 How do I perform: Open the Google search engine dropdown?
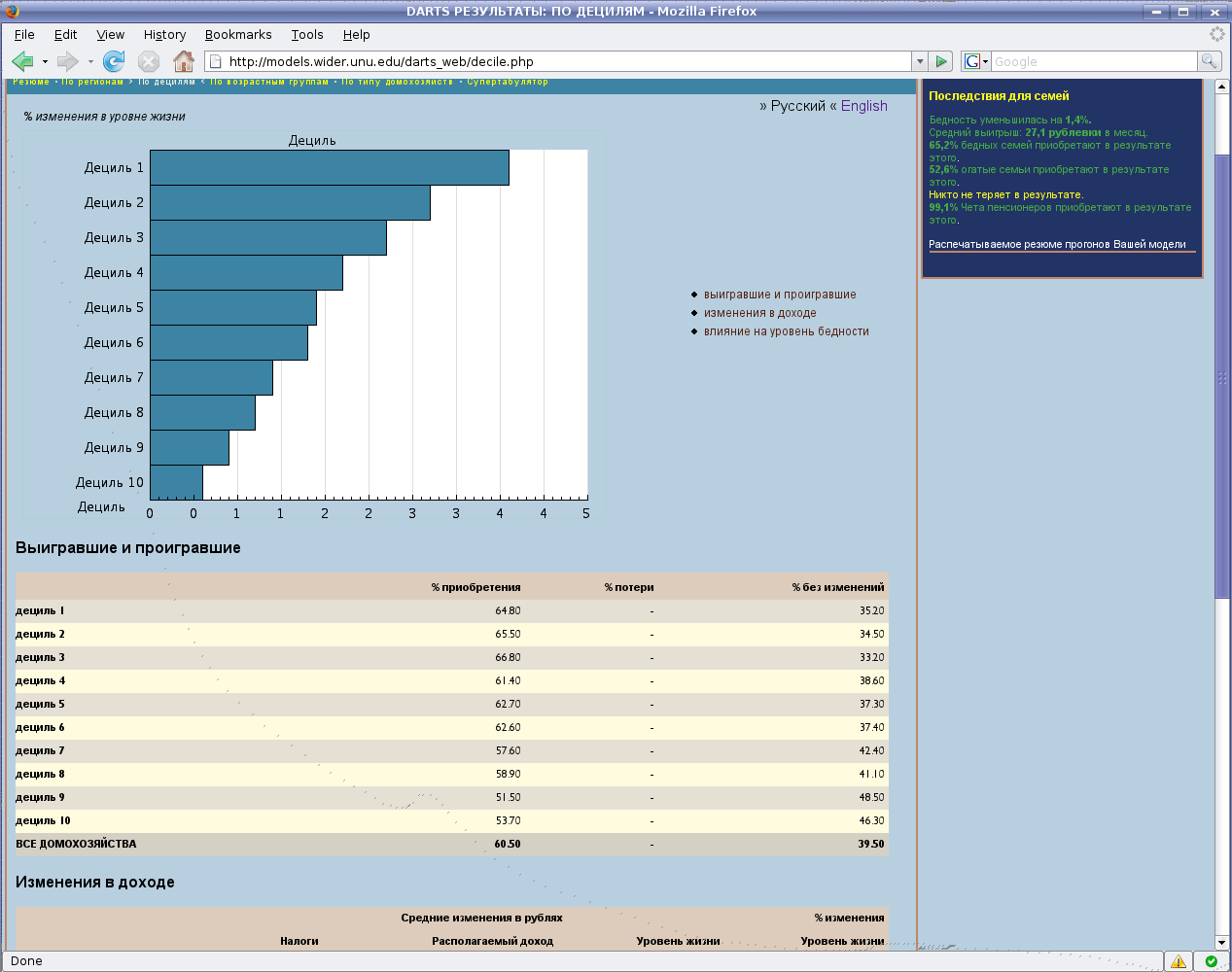point(983,60)
